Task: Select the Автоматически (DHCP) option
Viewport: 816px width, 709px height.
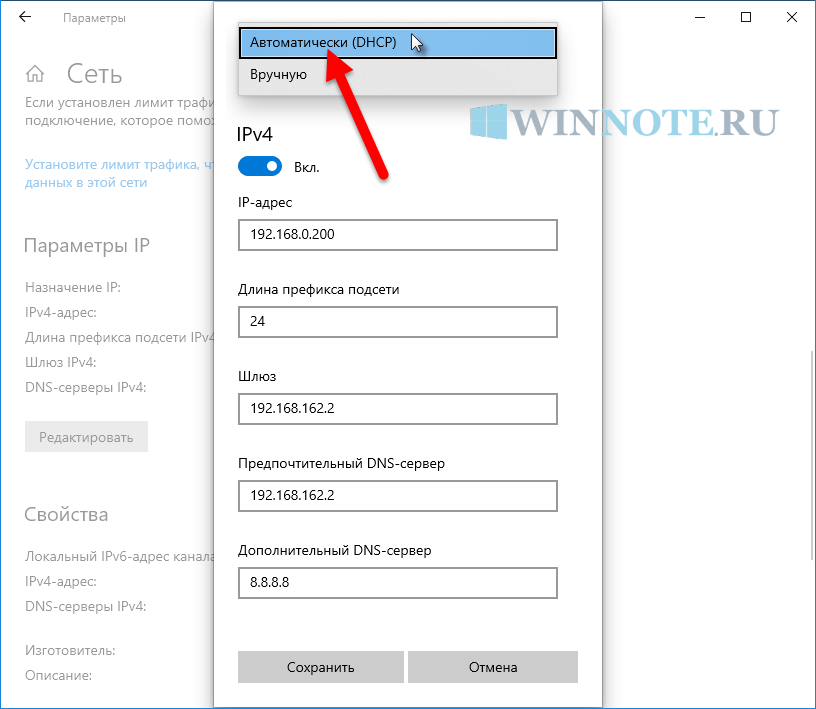Action: (x=398, y=43)
